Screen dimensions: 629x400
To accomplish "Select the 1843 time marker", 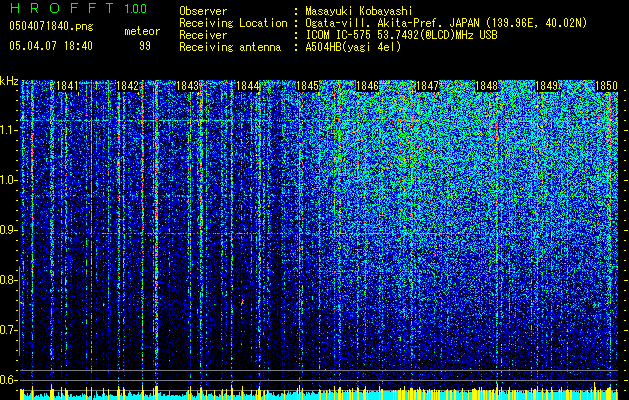I will click(x=187, y=87).
